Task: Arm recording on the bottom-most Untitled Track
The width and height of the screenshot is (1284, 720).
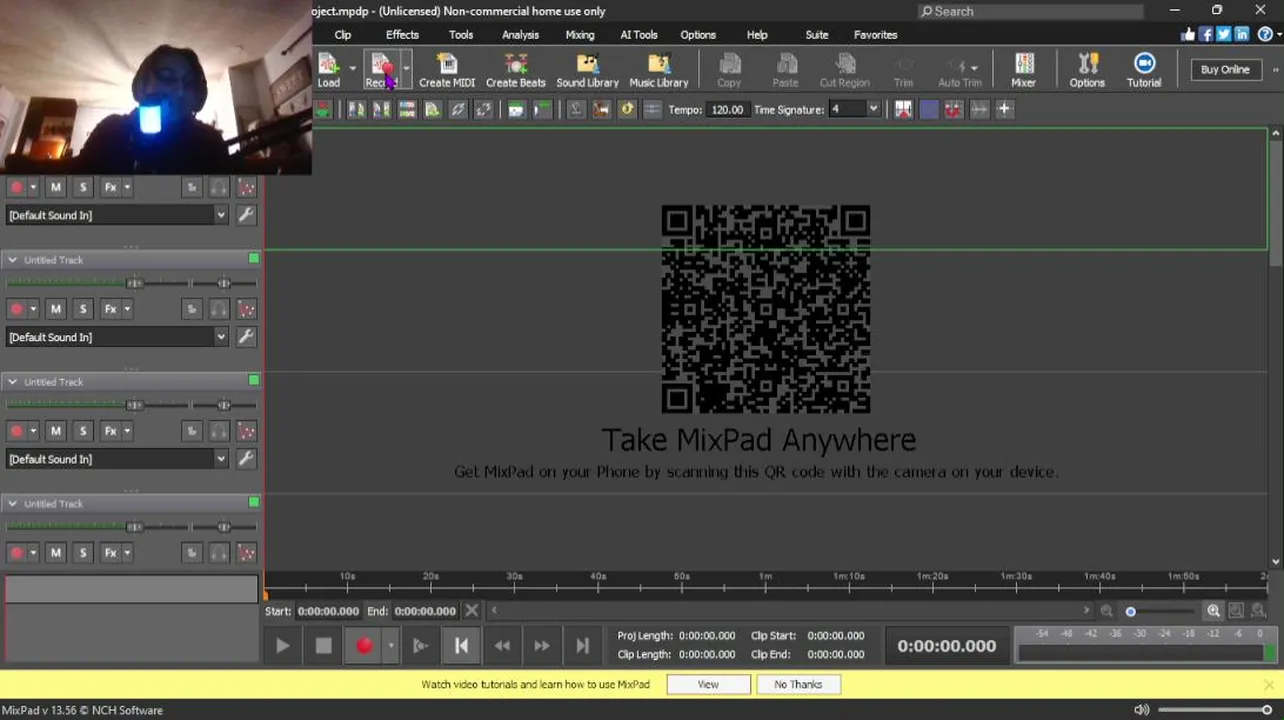Action: click(16, 552)
